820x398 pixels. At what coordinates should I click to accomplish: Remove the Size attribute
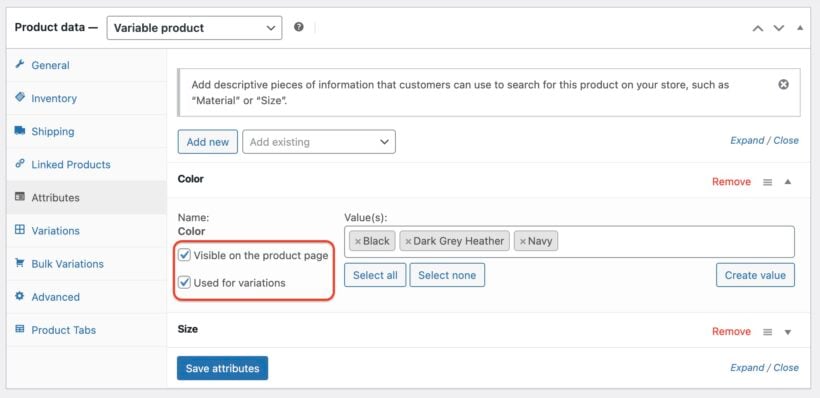731,332
